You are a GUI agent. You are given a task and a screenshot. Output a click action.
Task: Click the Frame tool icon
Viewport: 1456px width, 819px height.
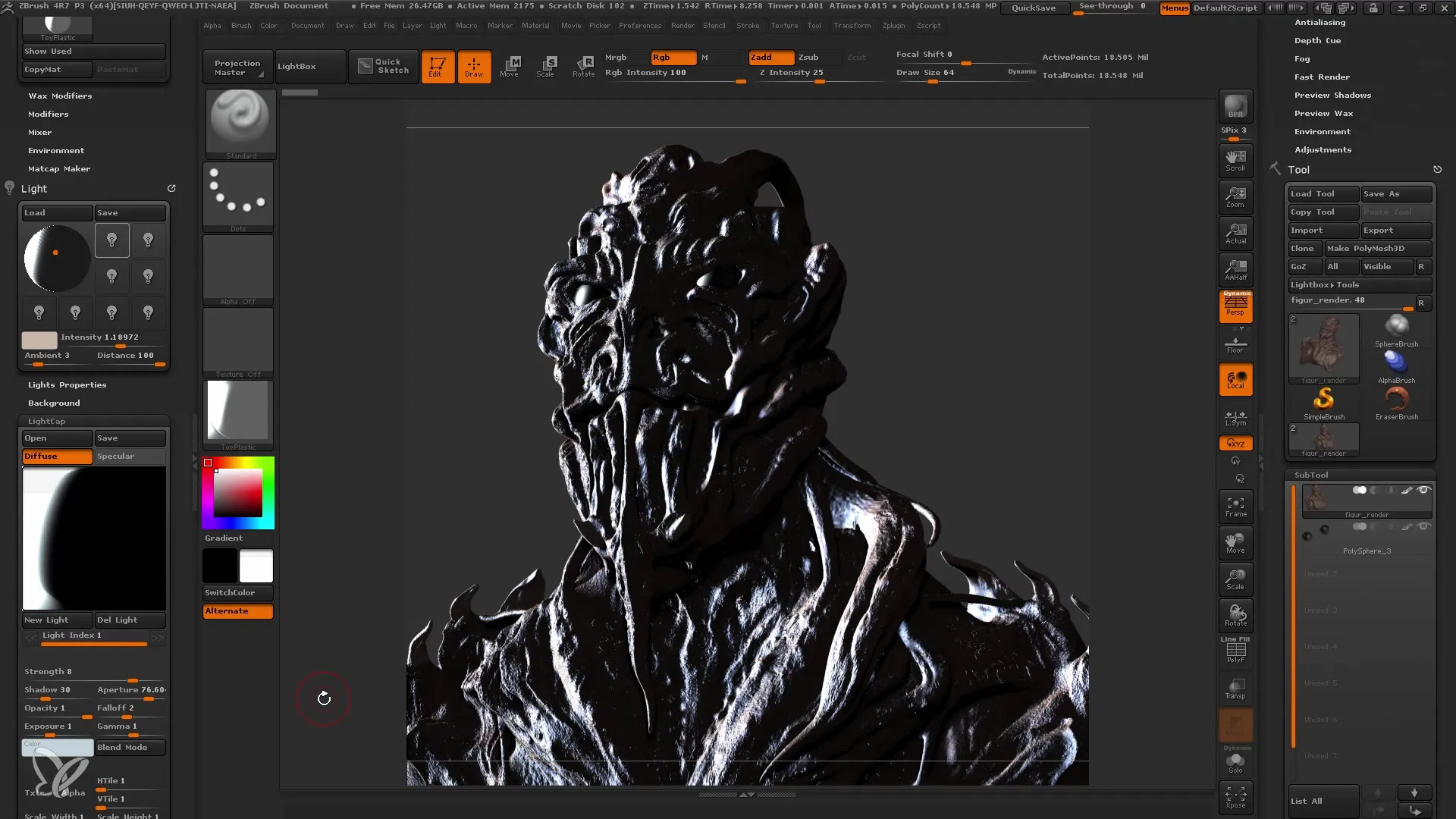[x=1235, y=506]
